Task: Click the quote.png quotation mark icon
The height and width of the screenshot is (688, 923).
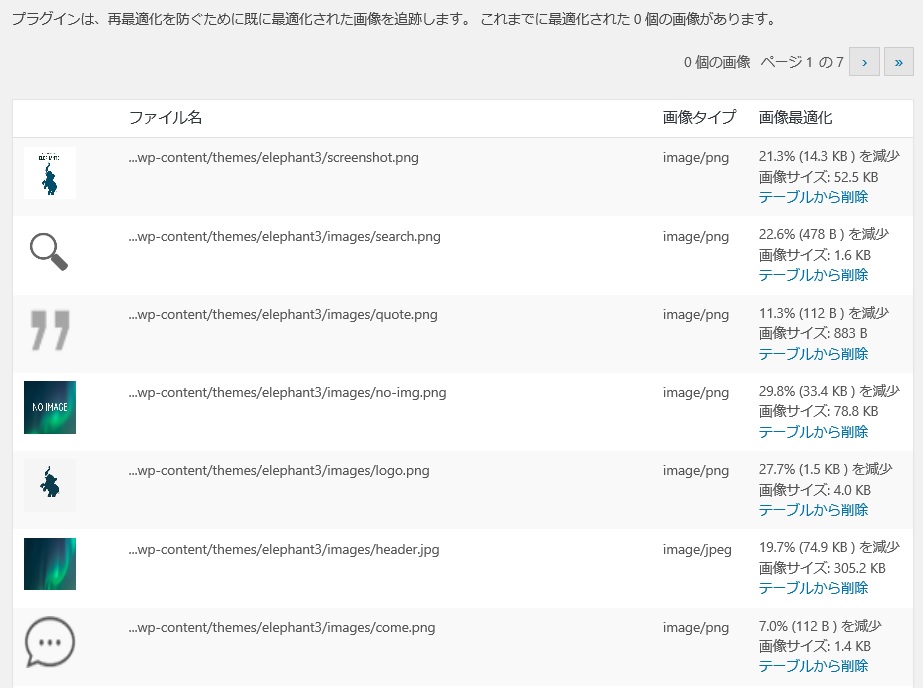Action: coord(50,330)
